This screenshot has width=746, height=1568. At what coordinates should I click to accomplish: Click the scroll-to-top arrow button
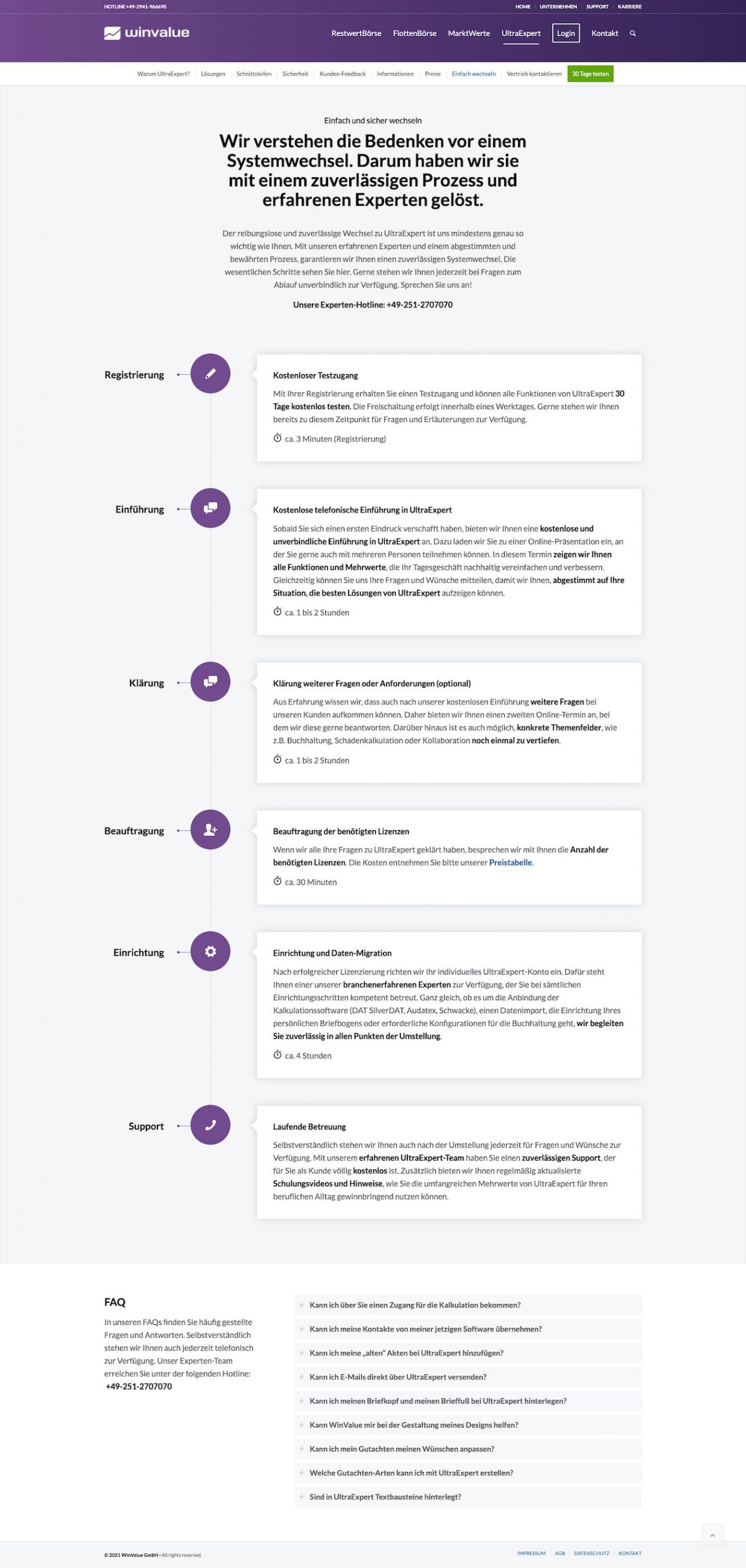[712, 1535]
